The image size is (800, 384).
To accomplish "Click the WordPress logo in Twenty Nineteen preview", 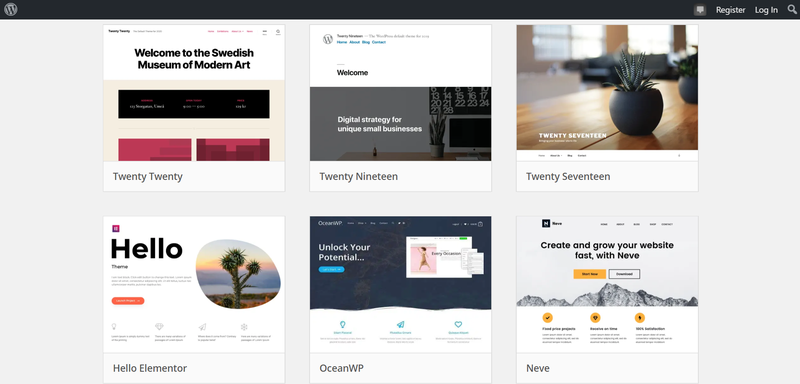I will [328, 39].
